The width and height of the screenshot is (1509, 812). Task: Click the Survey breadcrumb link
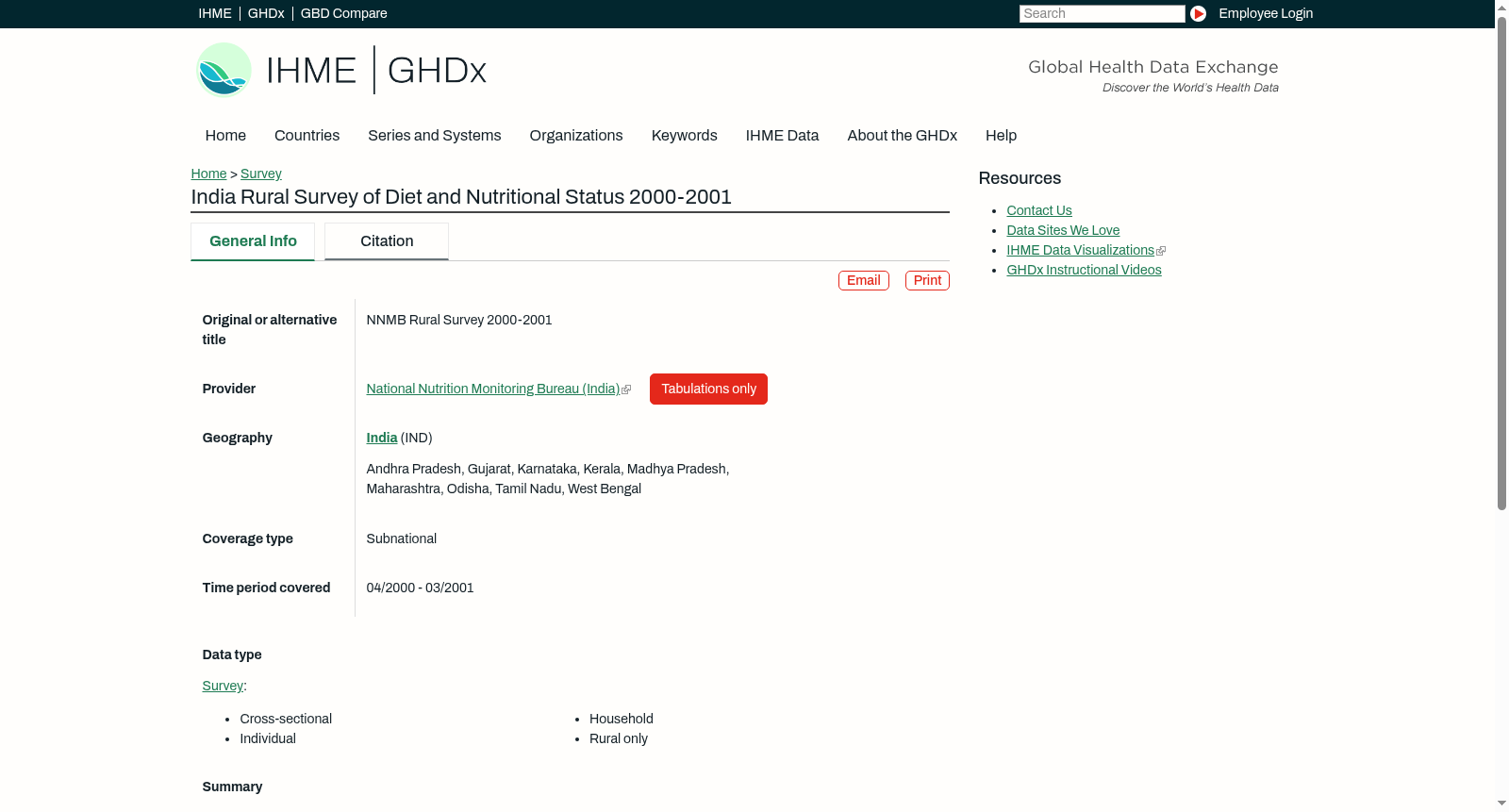261,174
